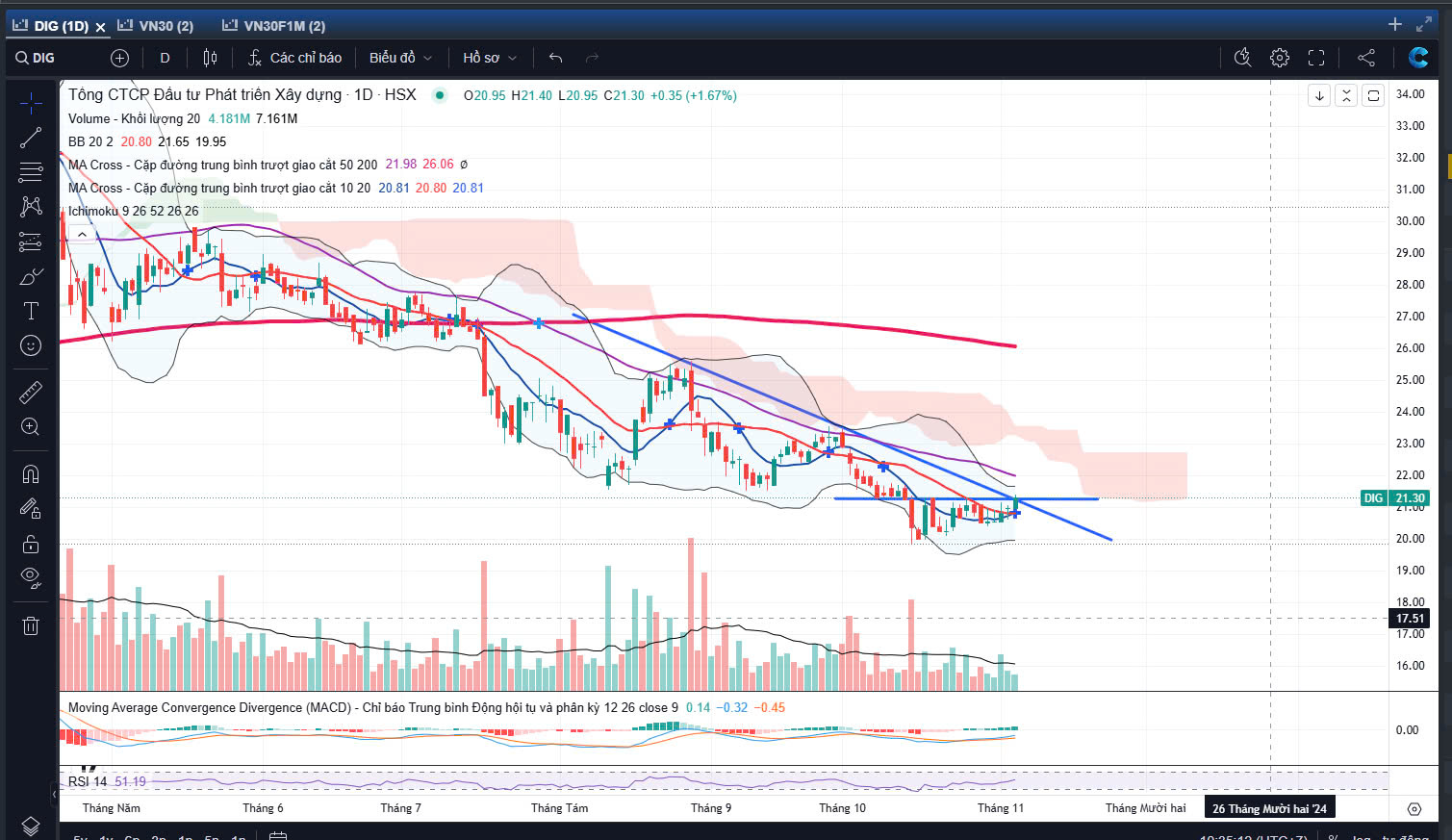
Task: Add a compare symbol with plus icon
Action: (119, 58)
